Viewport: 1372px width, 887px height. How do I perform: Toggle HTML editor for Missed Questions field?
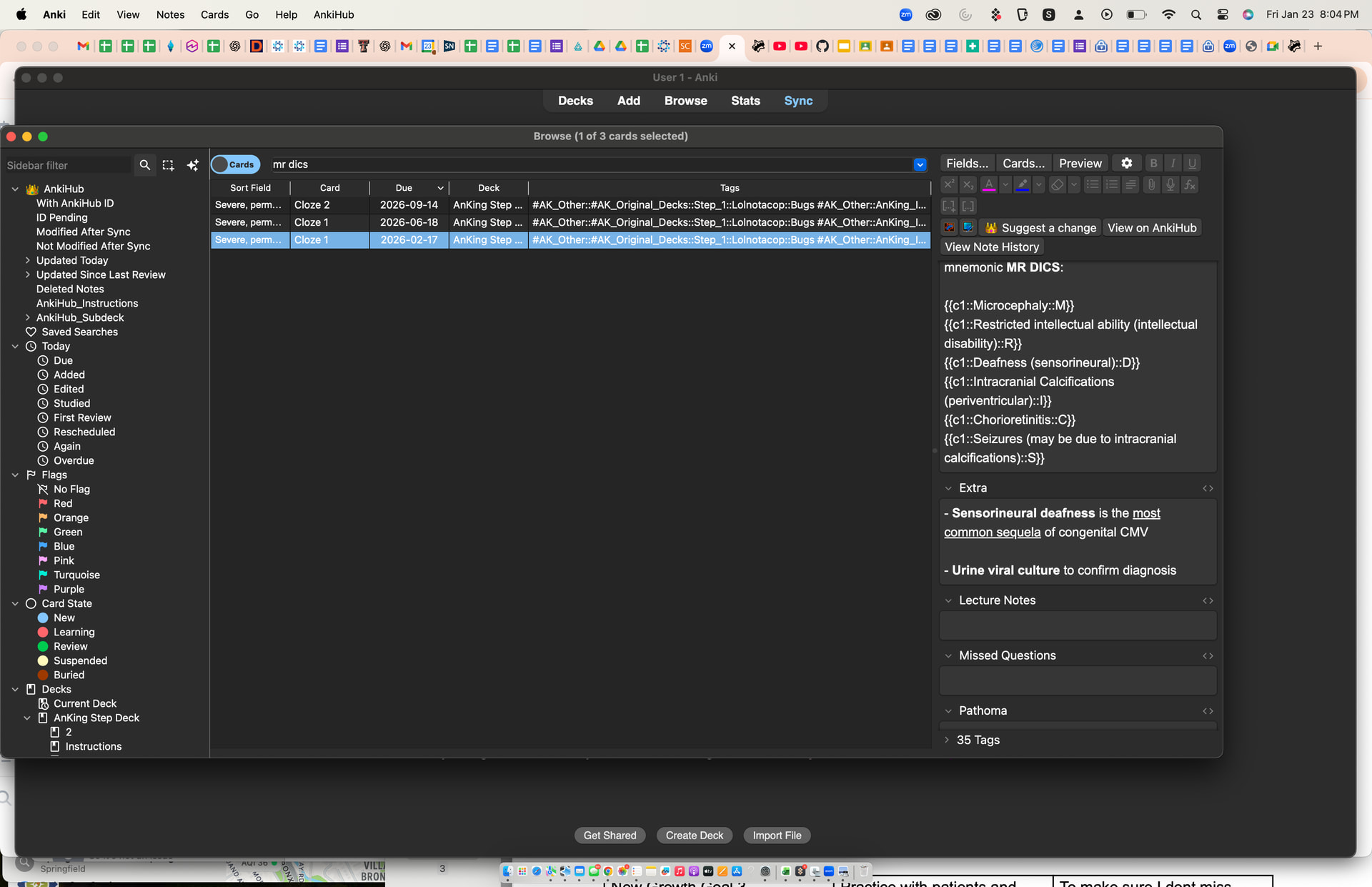[1208, 656]
